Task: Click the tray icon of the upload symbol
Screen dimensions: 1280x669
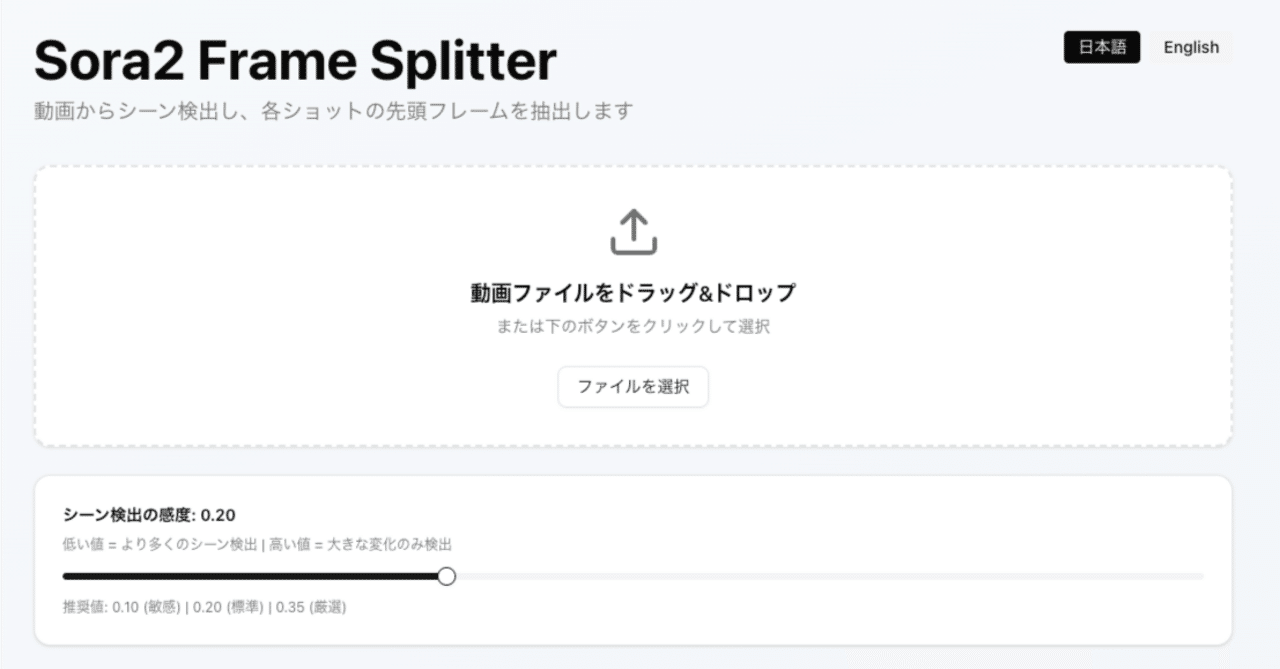Action: point(632,243)
